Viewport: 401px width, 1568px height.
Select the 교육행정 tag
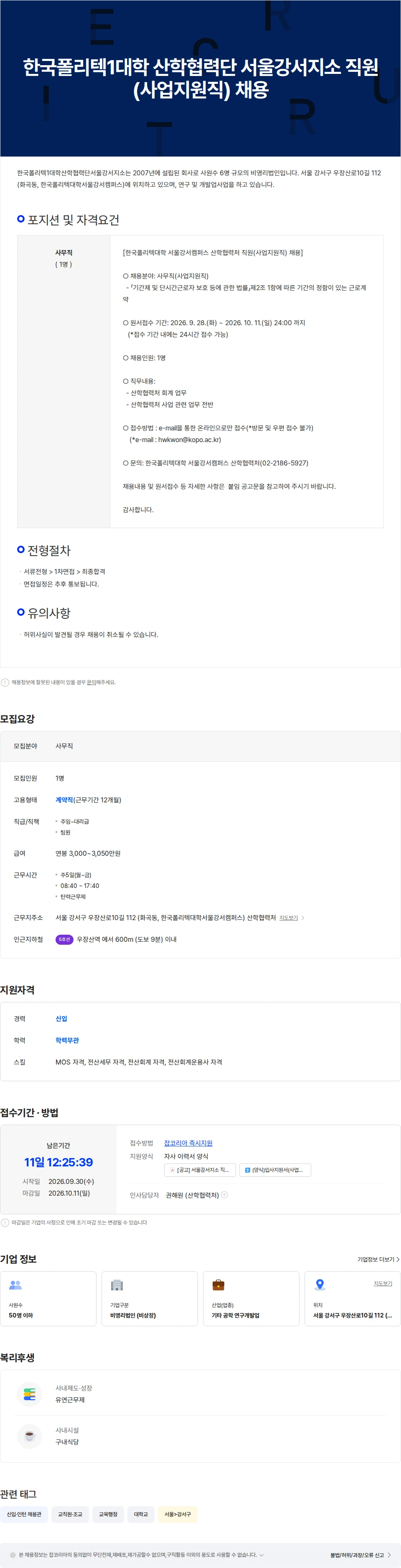[108, 1514]
